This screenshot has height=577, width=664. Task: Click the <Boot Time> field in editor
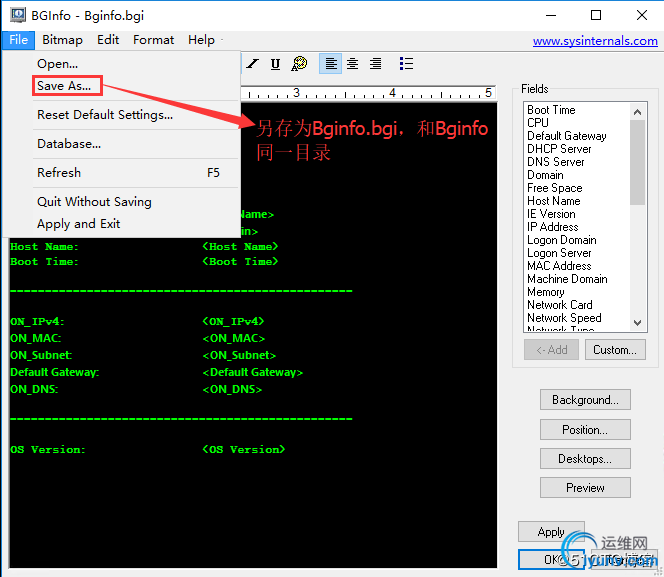pos(240,262)
